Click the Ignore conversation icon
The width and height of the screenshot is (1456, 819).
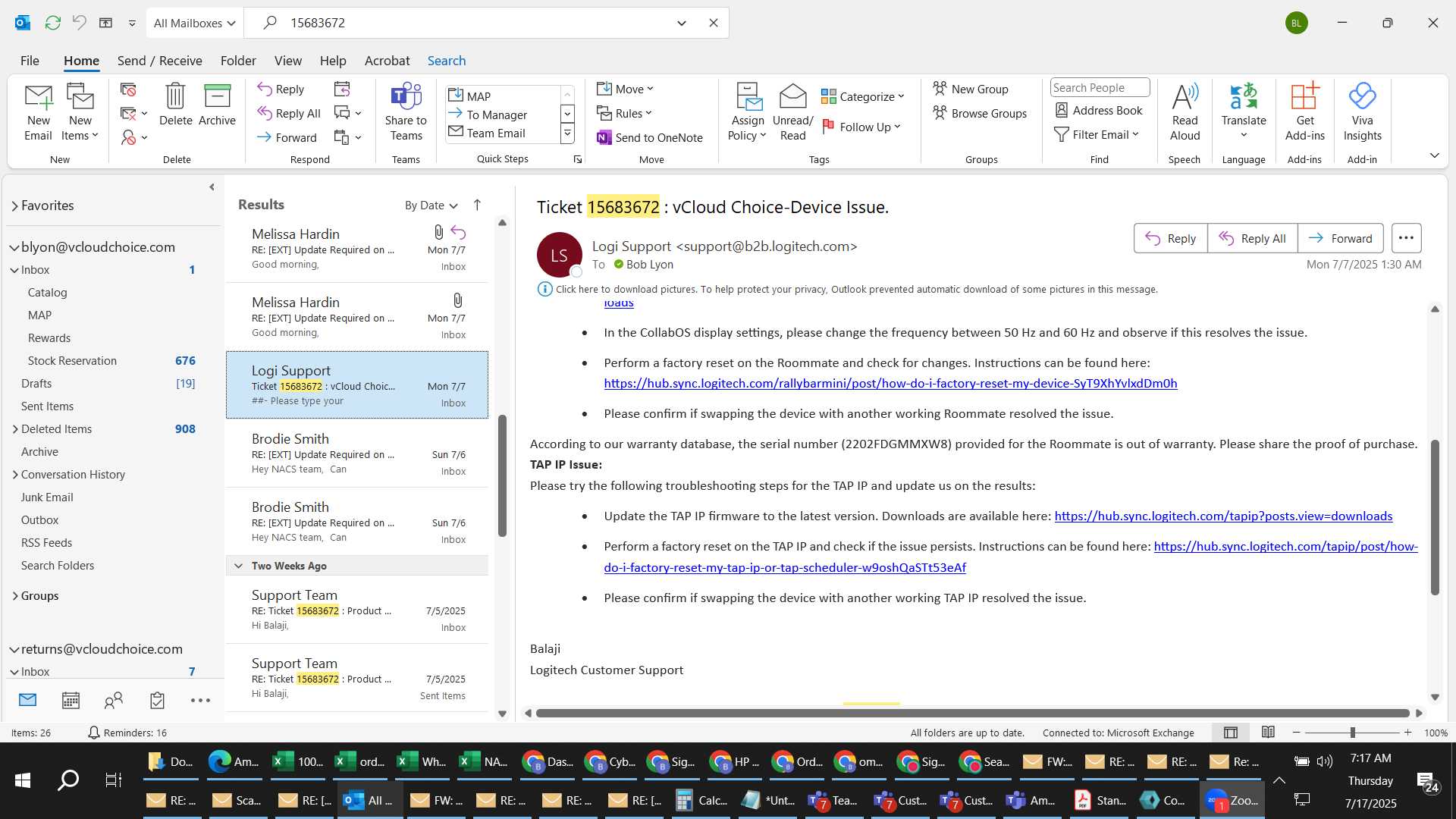pyautogui.click(x=128, y=89)
